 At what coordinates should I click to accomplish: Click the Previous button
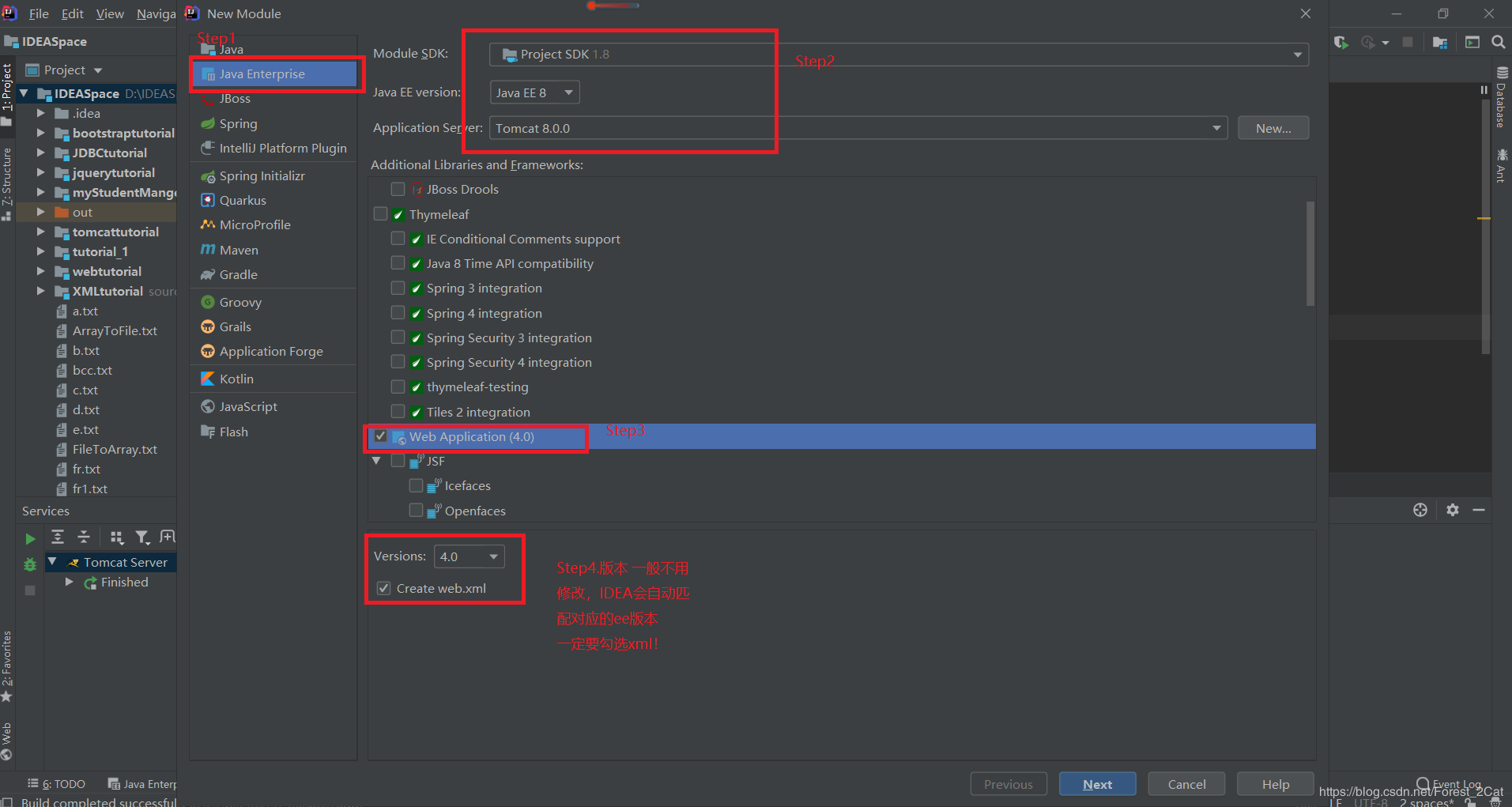(1009, 784)
